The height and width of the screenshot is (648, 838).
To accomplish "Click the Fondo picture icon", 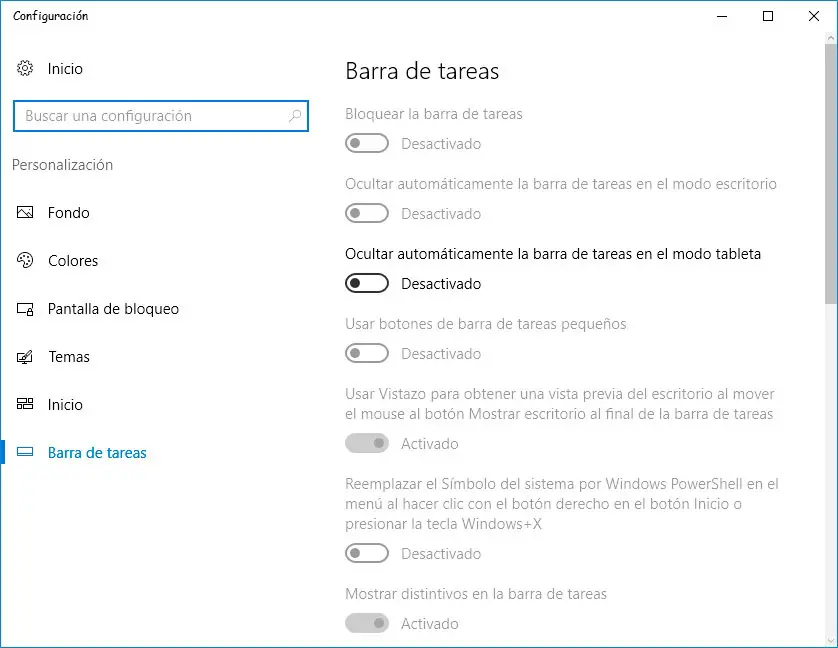I will point(26,213).
